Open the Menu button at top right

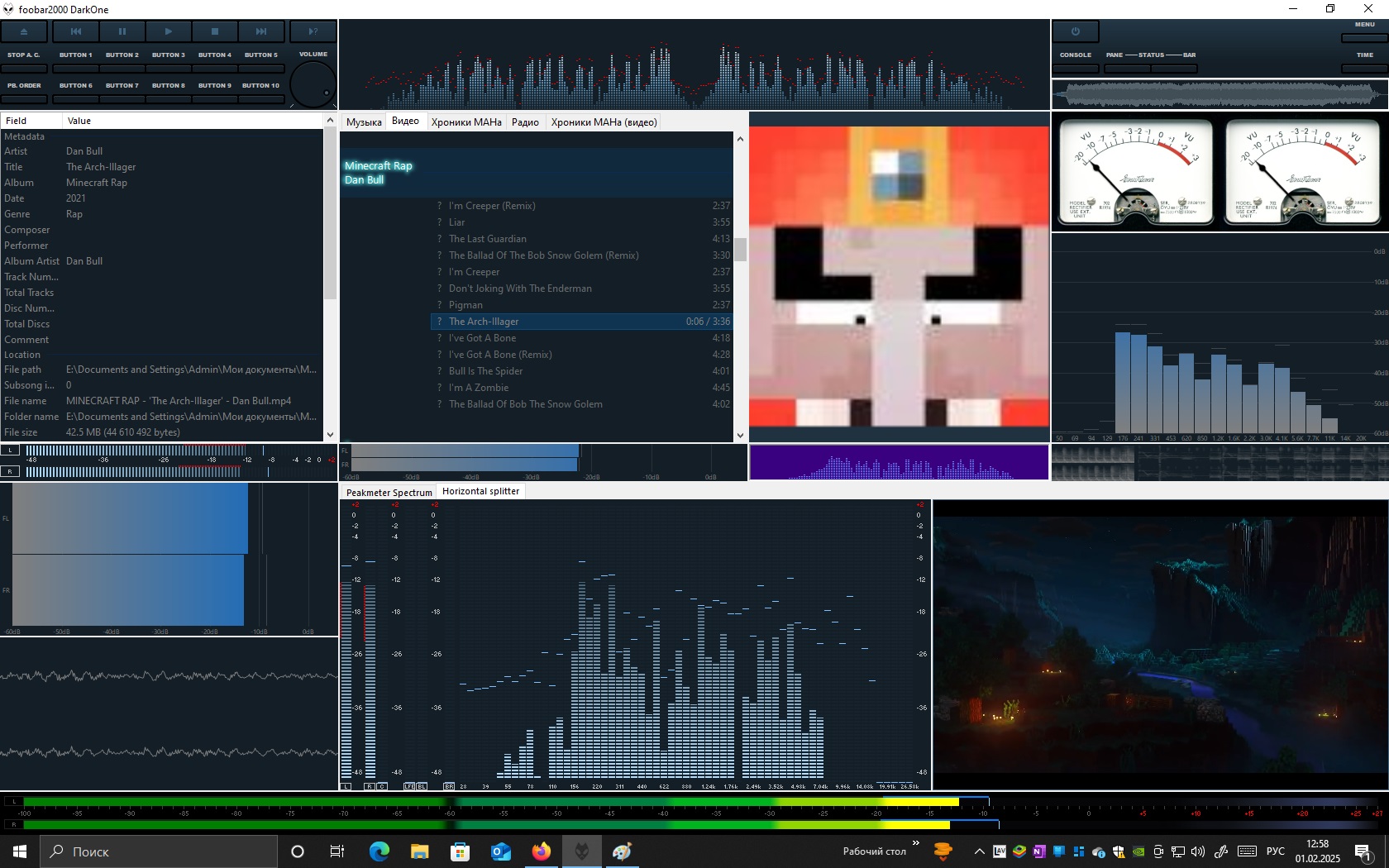point(1364,37)
